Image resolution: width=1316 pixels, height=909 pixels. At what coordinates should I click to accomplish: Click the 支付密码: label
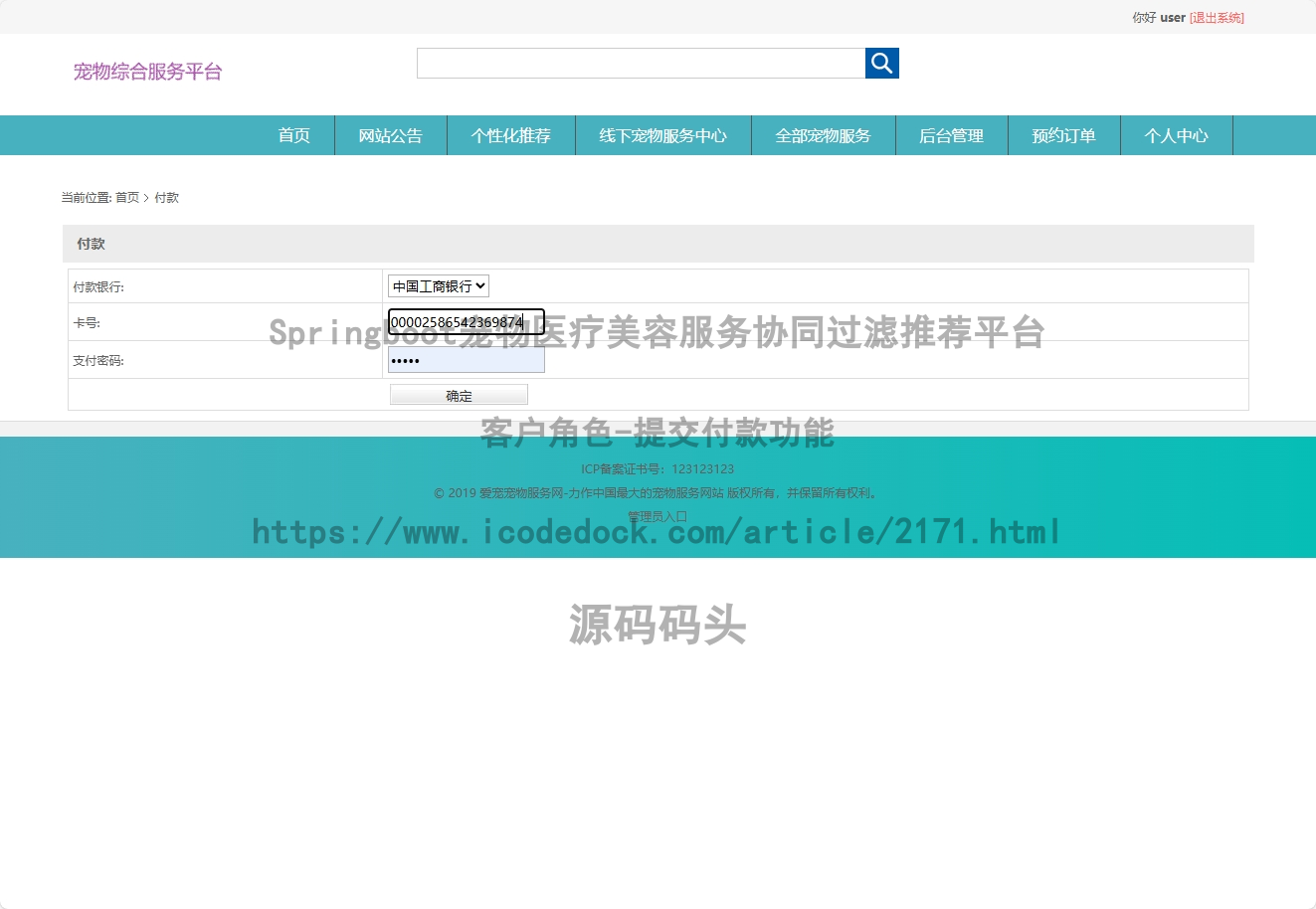(x=98, y=361)
